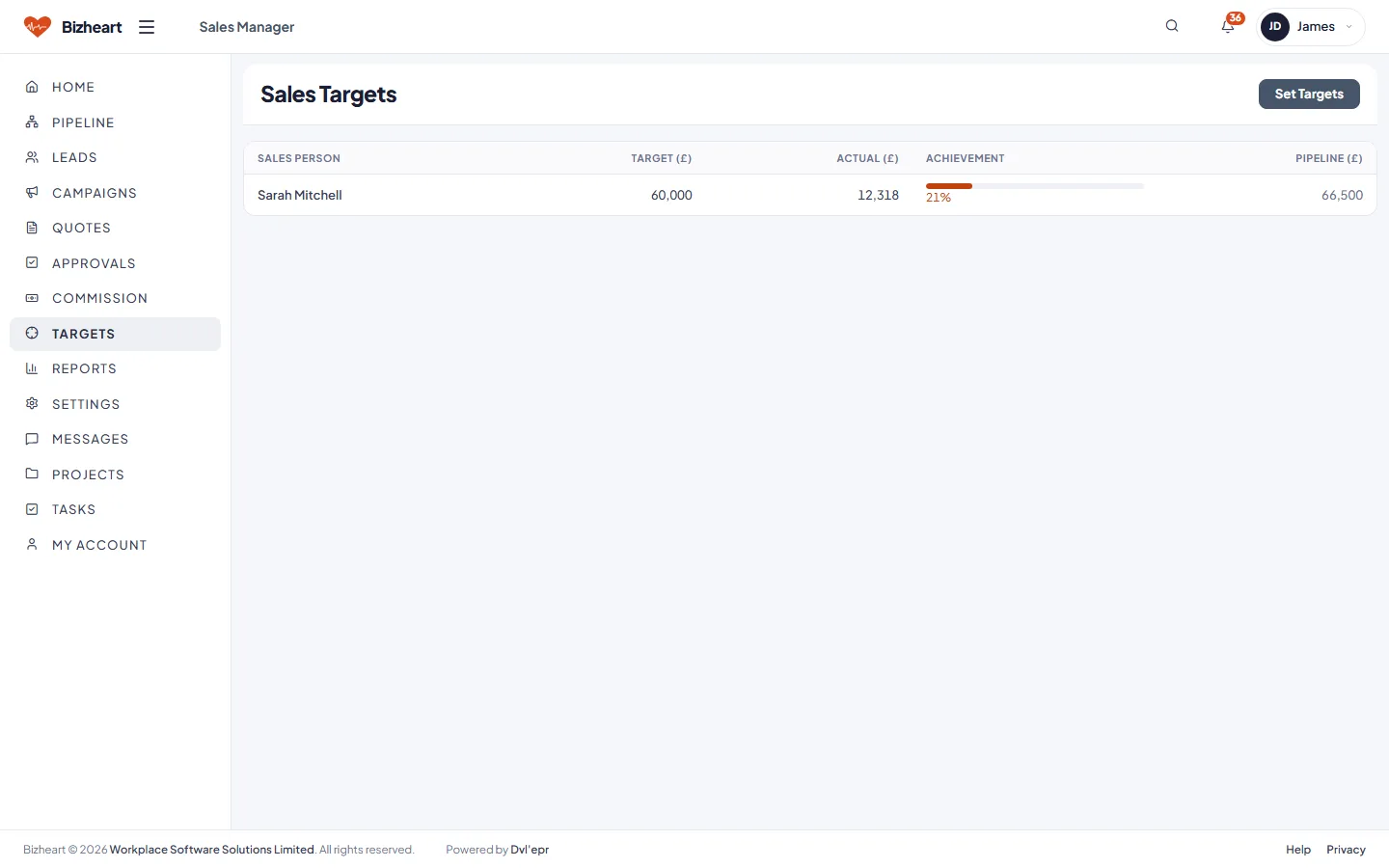
Task: Click the Reports bar chart icon
Action: [32, 368]
